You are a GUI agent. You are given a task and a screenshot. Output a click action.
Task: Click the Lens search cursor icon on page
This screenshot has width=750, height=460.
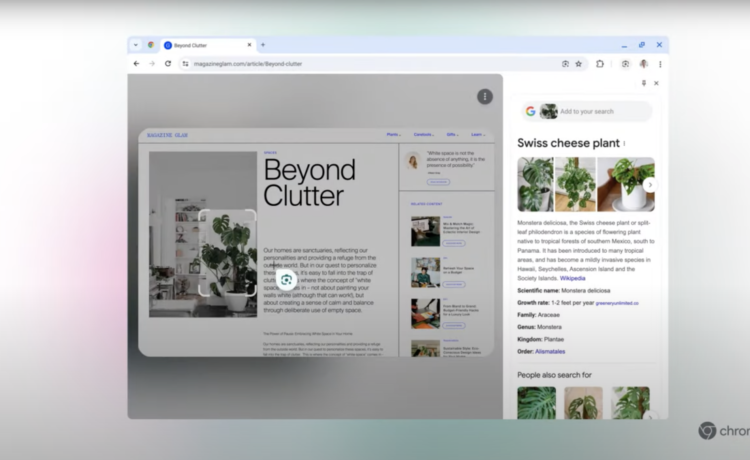click(286, 280)
